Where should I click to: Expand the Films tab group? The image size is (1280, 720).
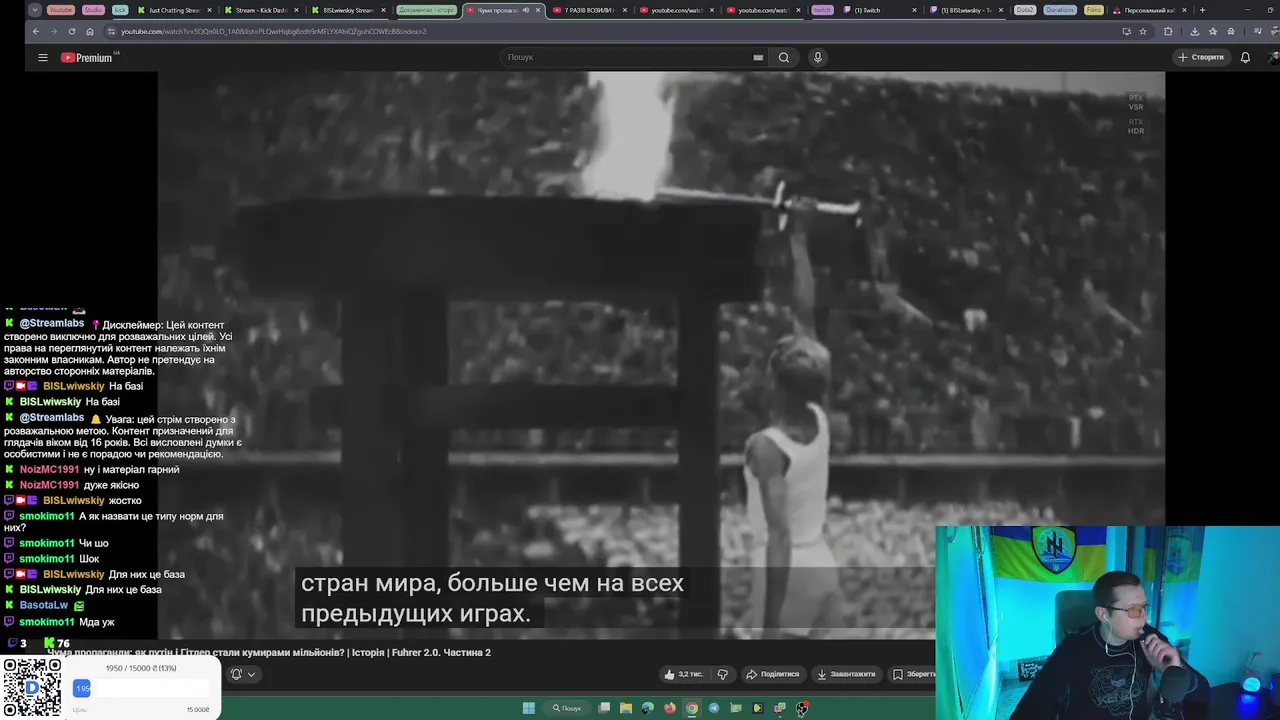1093,10
